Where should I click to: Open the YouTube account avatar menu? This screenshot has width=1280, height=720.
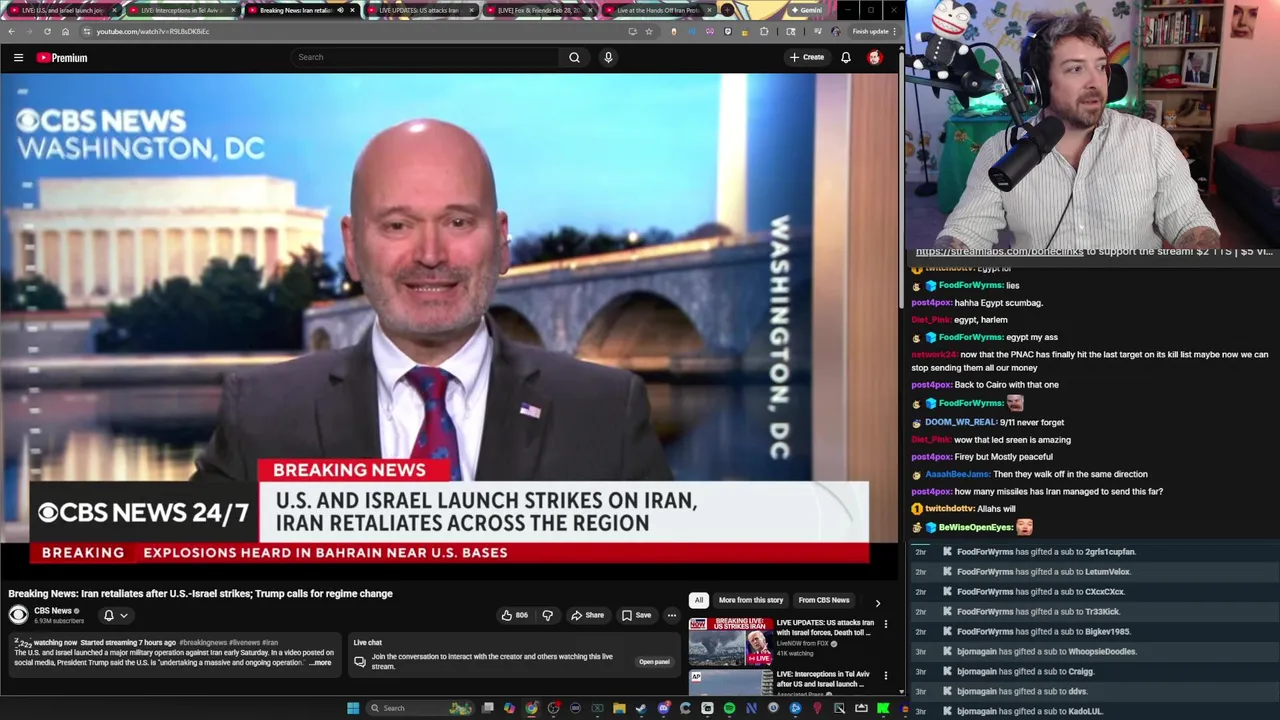(x=875, y=57)
